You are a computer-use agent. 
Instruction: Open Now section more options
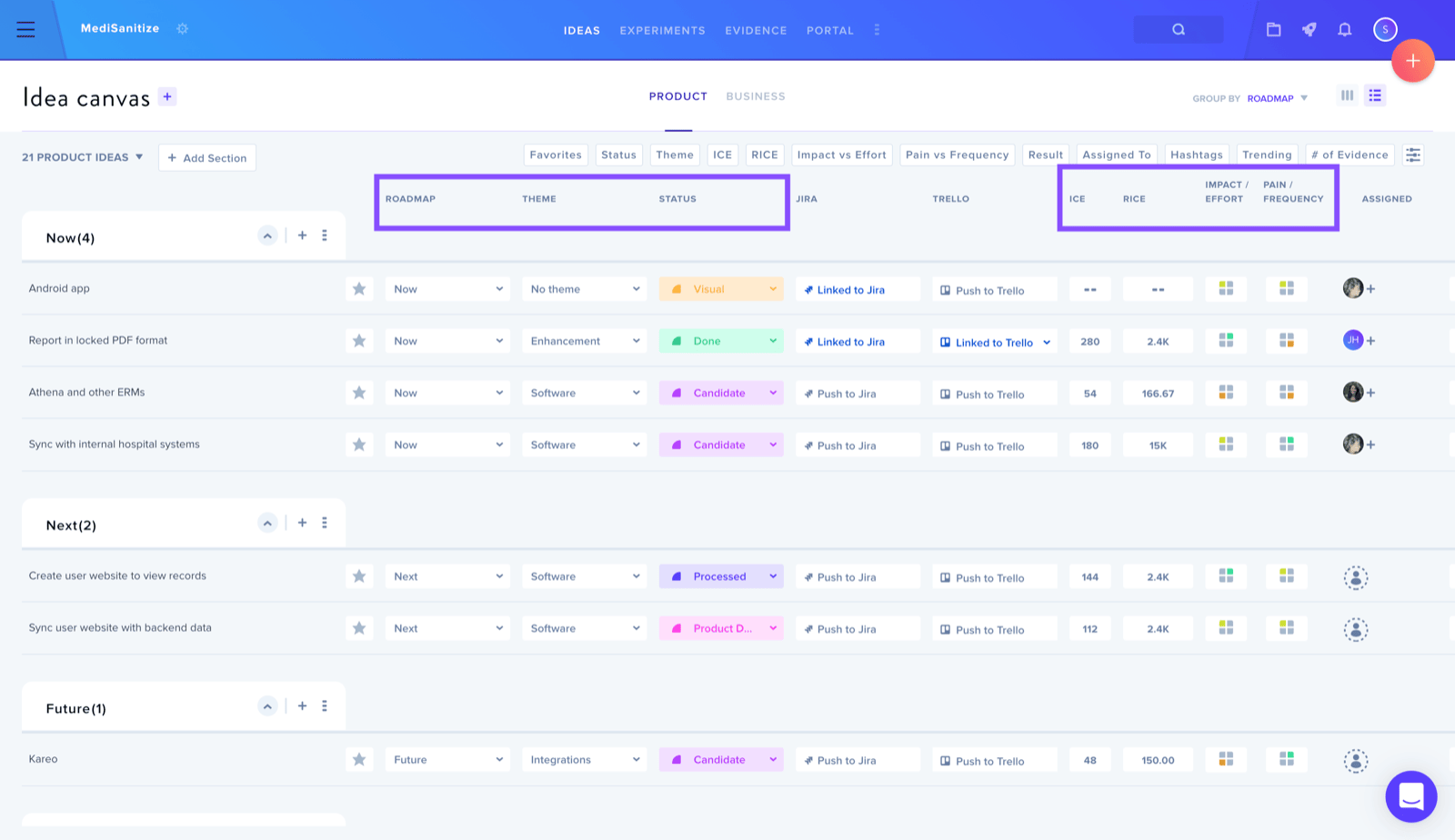[x=325, y=235]
